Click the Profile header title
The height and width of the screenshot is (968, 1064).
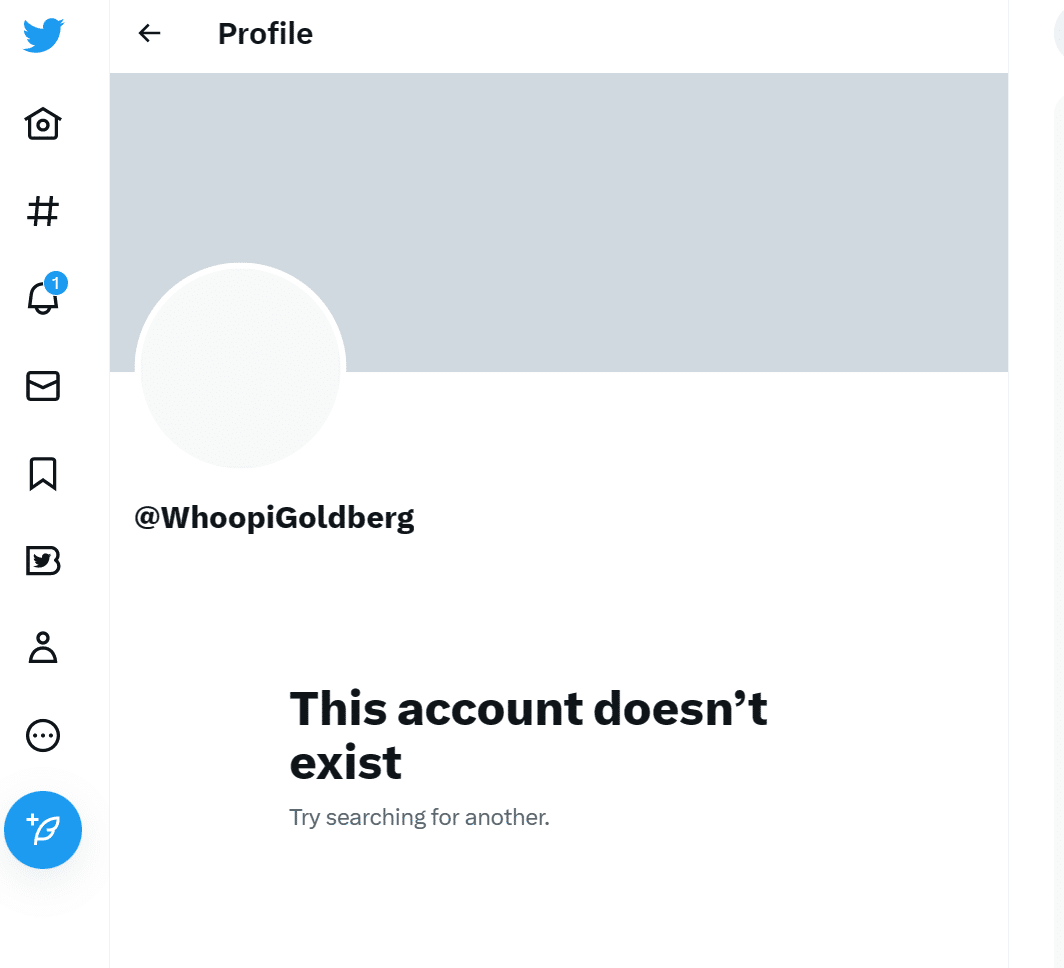(265, 34)
